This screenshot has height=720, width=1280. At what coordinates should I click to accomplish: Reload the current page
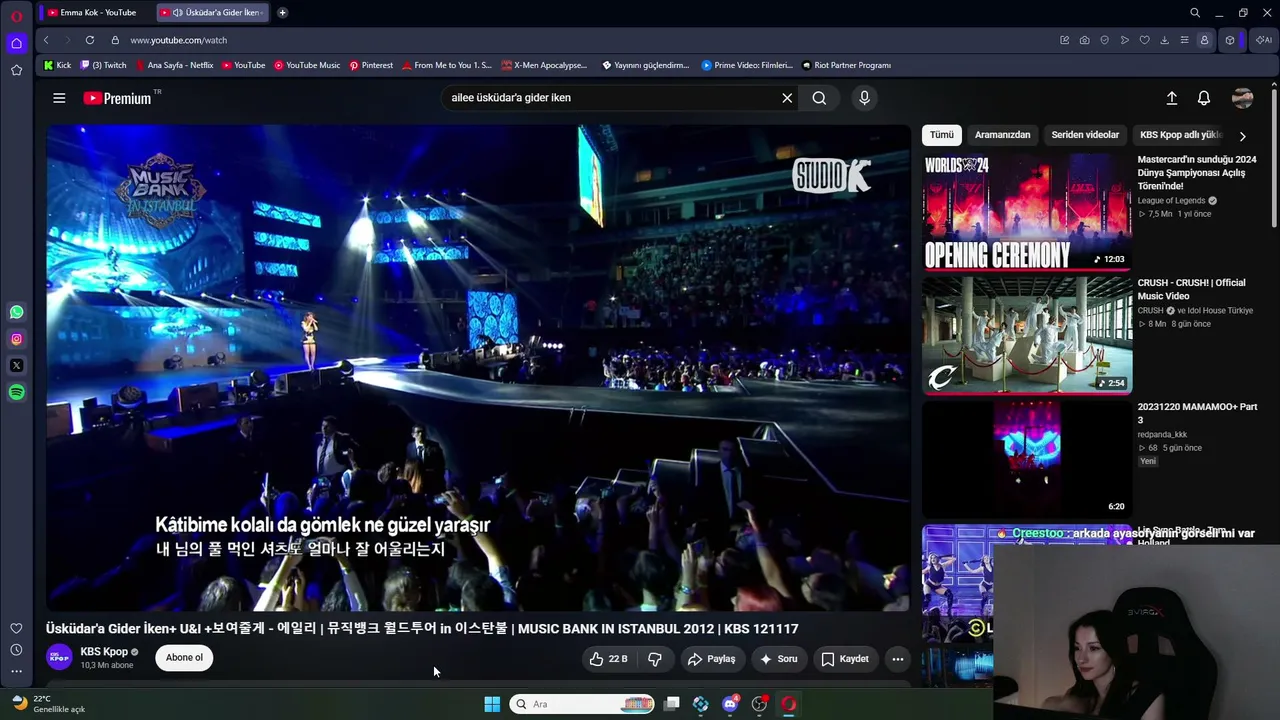click(x=90, y=40)
